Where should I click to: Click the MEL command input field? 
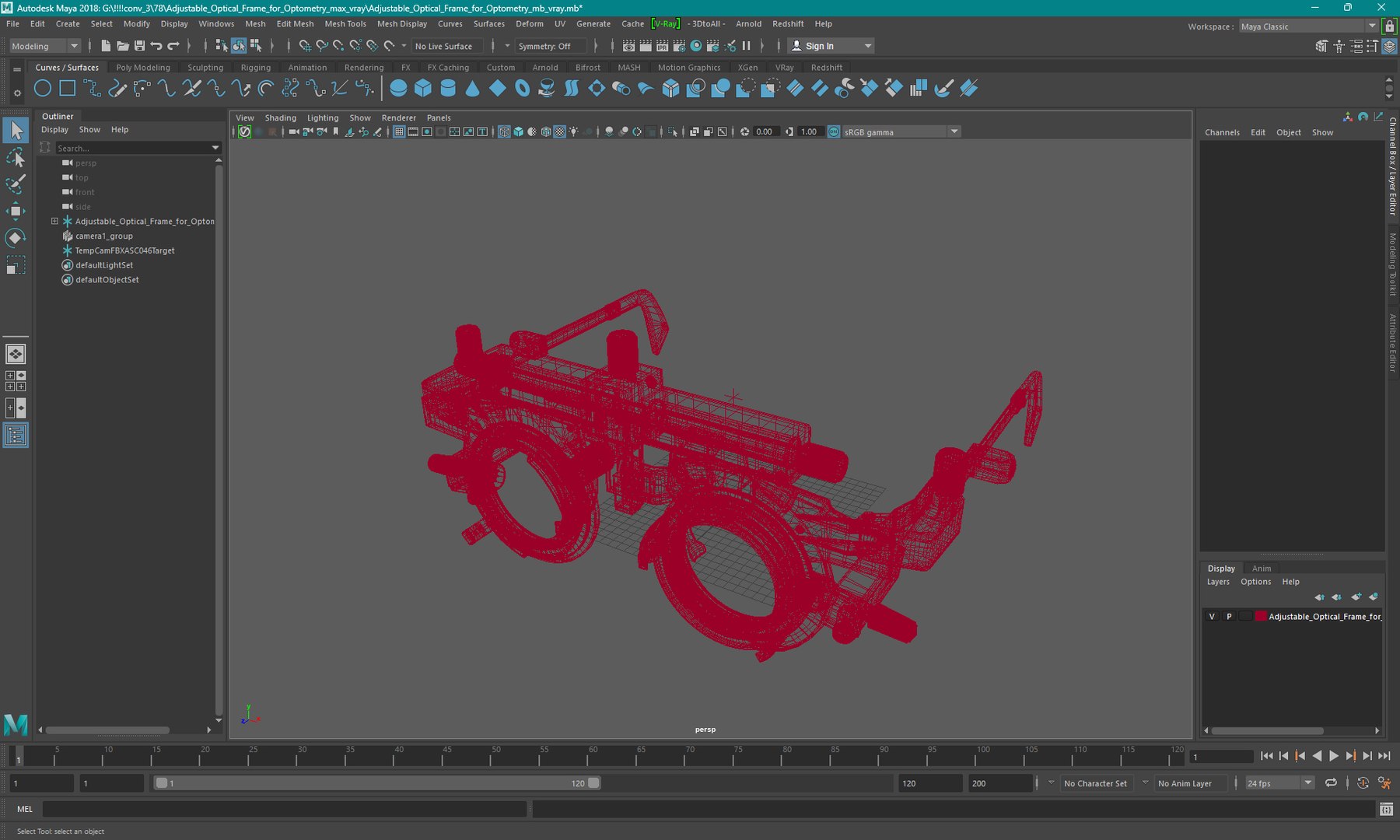click(284, 810)
